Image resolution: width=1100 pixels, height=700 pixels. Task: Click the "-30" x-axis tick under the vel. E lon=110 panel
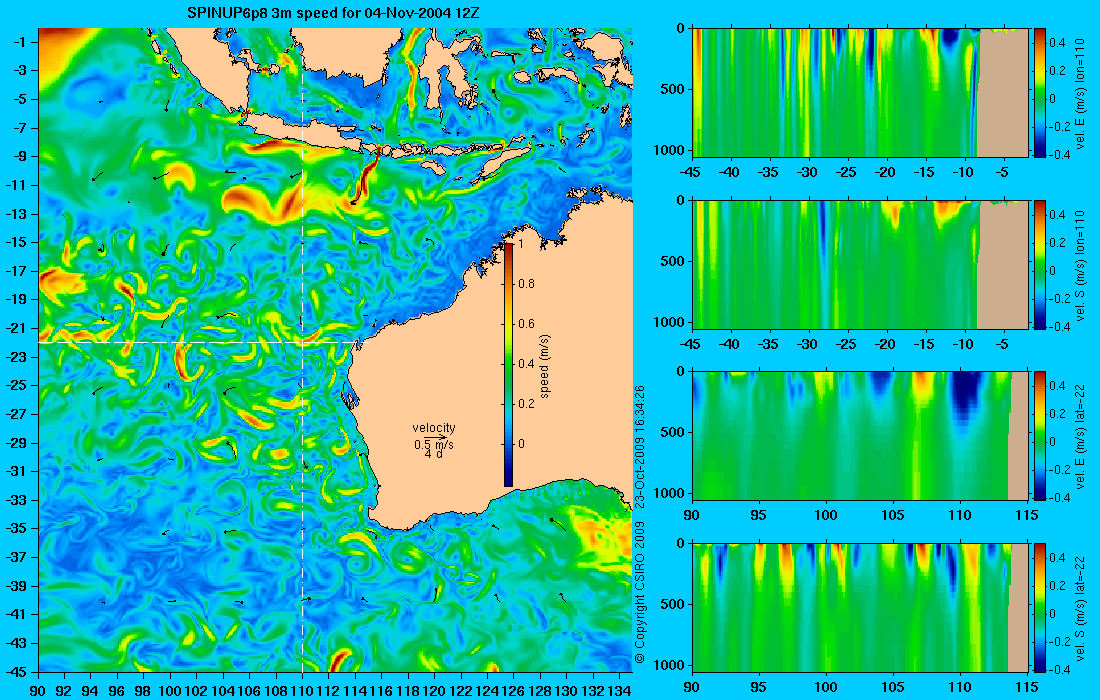tap(808, 172)
